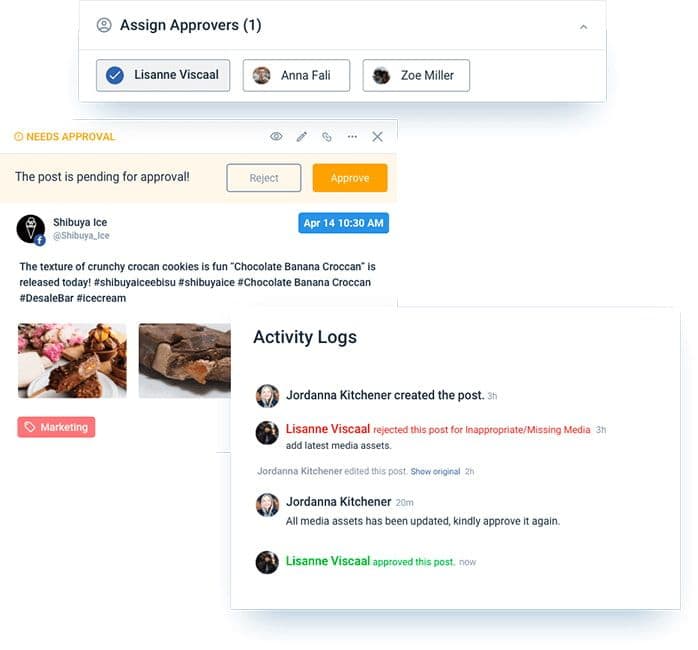Select Zoe Miller as an approver
This screenshot has width=698, height=650.
tap(416, 75)
